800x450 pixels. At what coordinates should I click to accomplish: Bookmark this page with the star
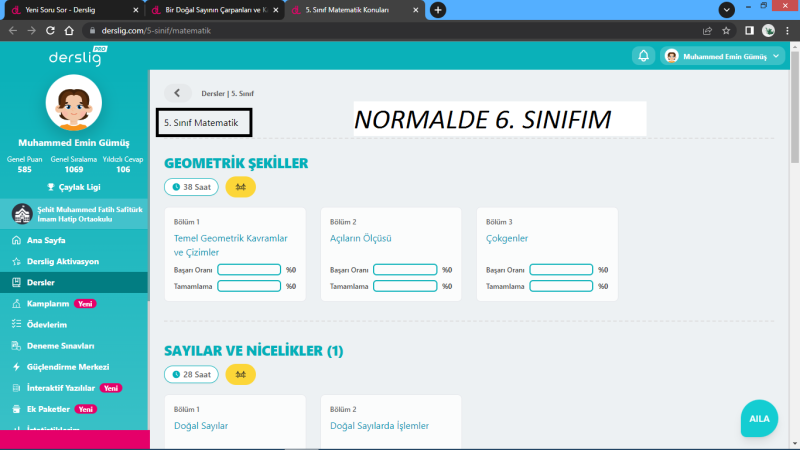point(726,31)
